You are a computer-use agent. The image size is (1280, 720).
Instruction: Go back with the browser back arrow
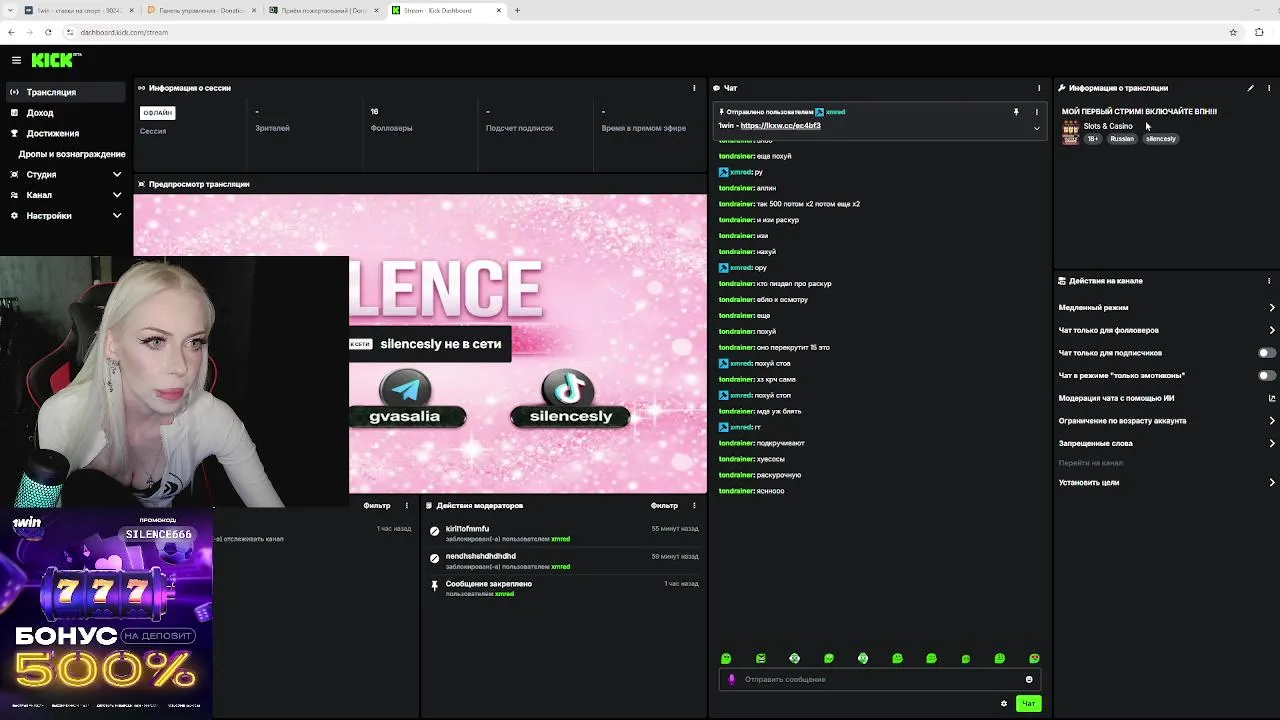11,32
